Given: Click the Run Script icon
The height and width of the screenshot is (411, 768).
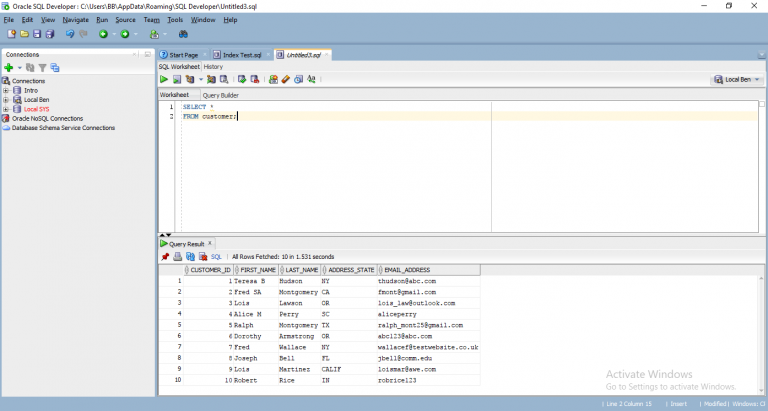Looking at the screenshot, I should [177, 79].
